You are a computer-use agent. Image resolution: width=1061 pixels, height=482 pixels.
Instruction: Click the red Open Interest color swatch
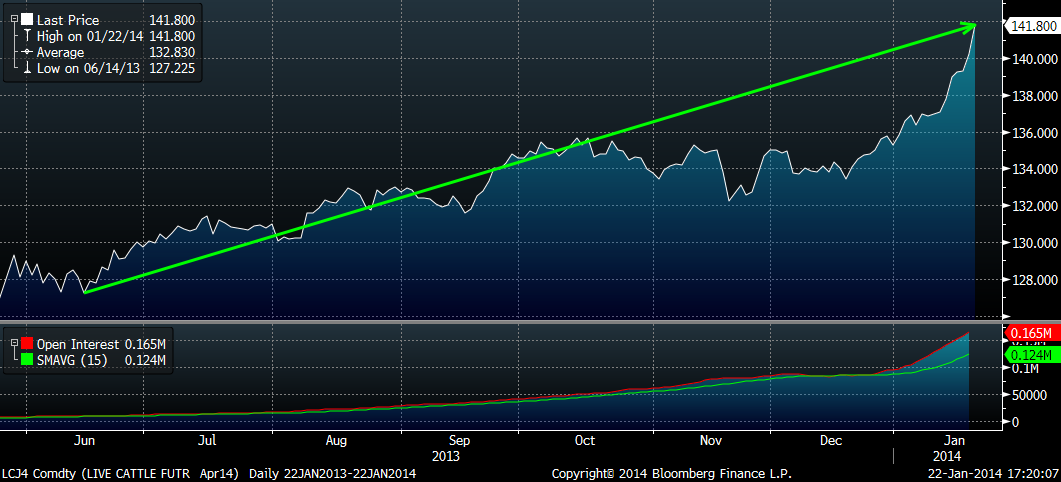coord(27,344)
